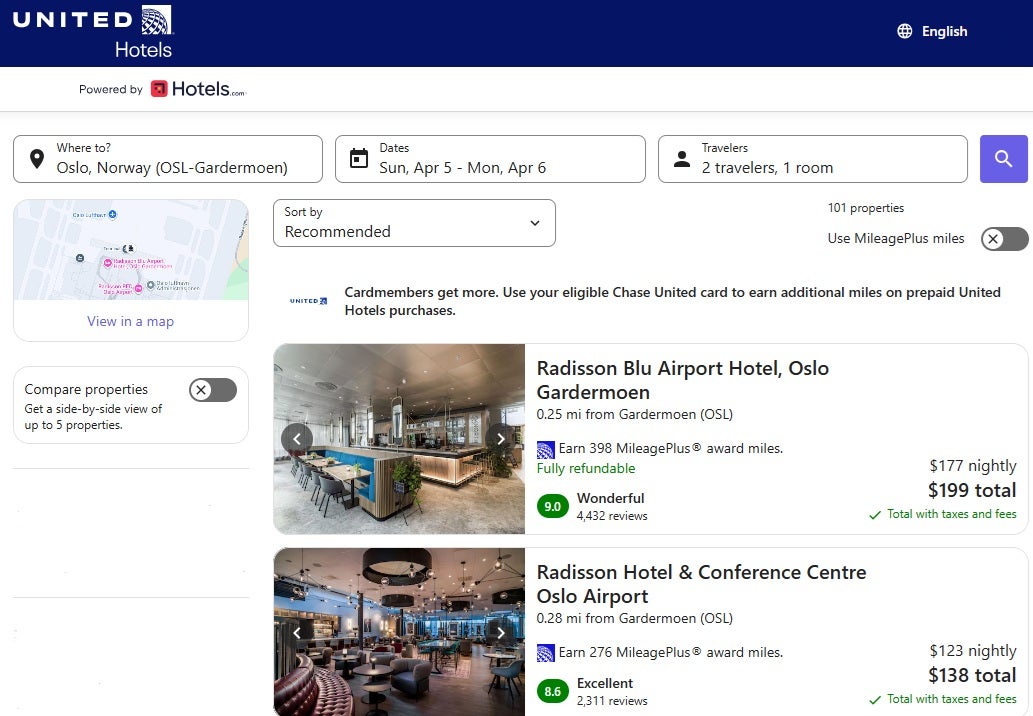Screen dimensions: 1033x716
Task: Open the location pin icon in Where to field
Action: pyautogui.click(x=37, y=158)
